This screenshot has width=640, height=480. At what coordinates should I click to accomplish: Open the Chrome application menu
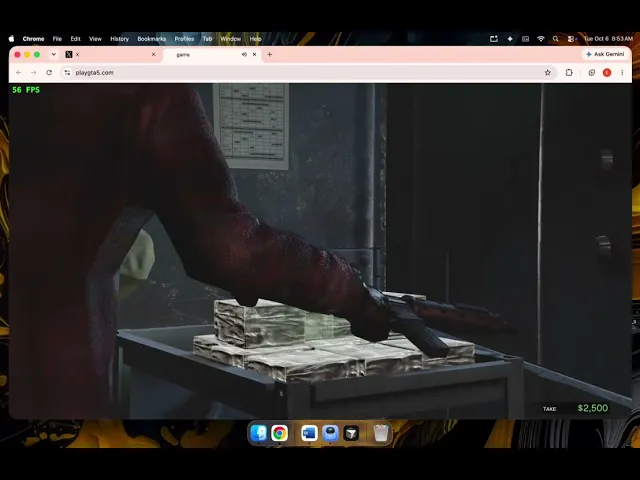pos(33,39)
